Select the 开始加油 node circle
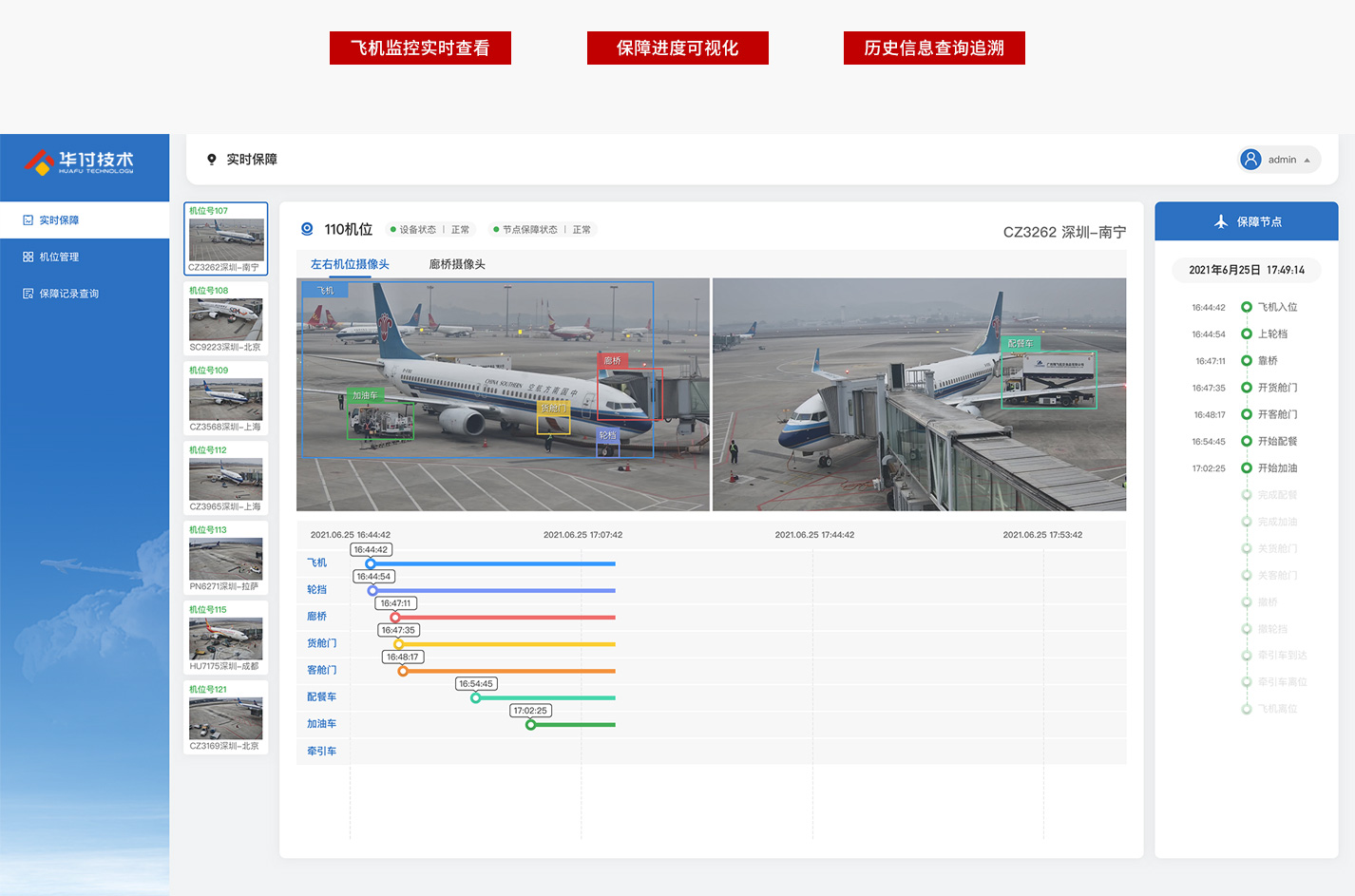The width and height of the screenshot is (1355, 896). point(1247,468)
